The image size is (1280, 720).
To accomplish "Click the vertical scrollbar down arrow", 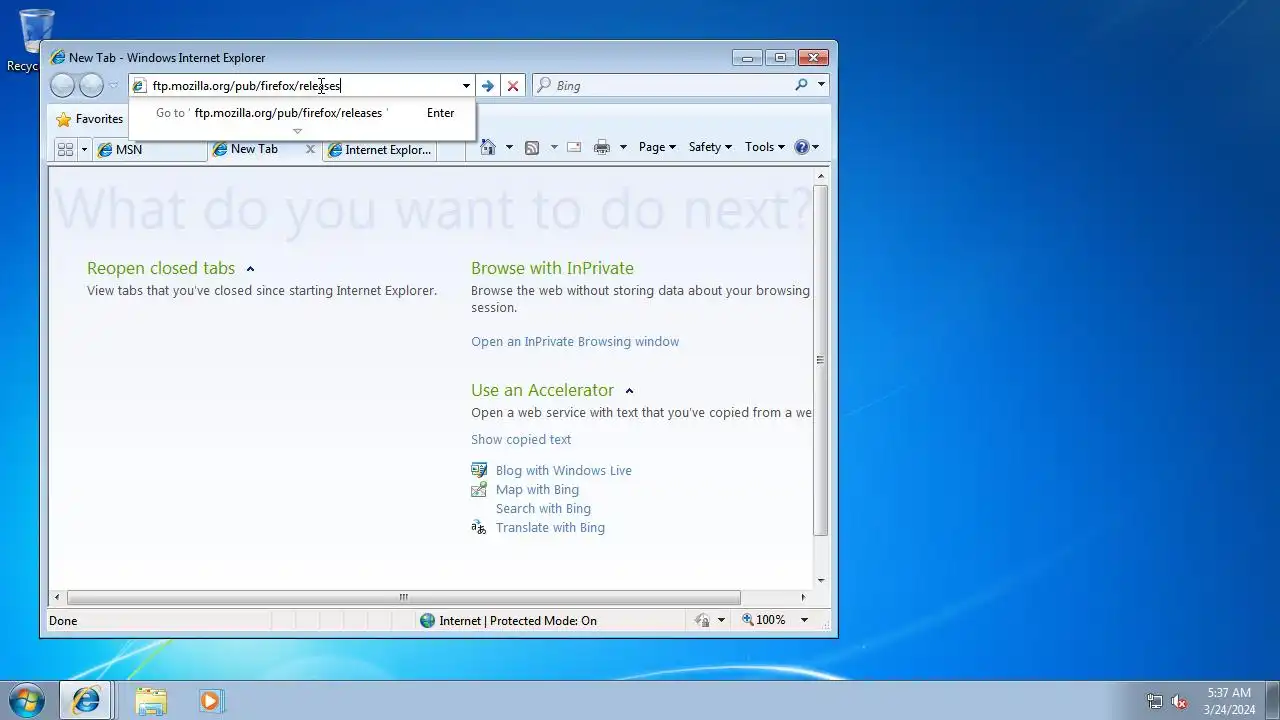I will click(x=821, y=580).
